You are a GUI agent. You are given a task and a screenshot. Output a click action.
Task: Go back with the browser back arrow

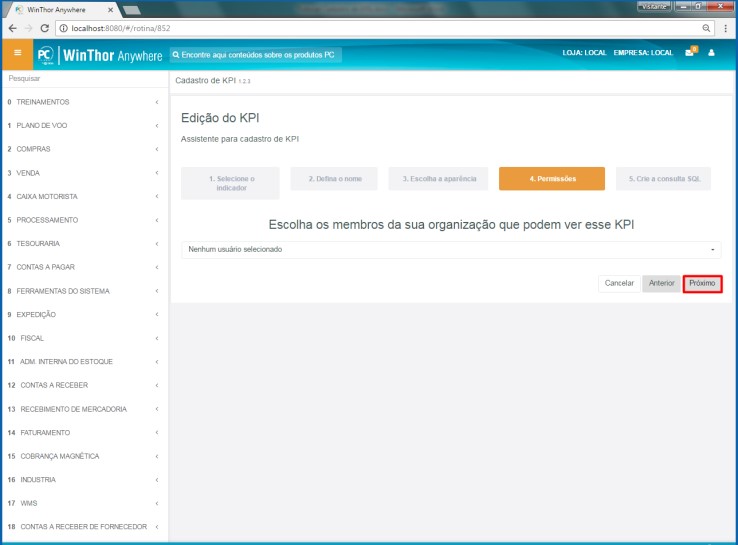click(x=13, y=28)
